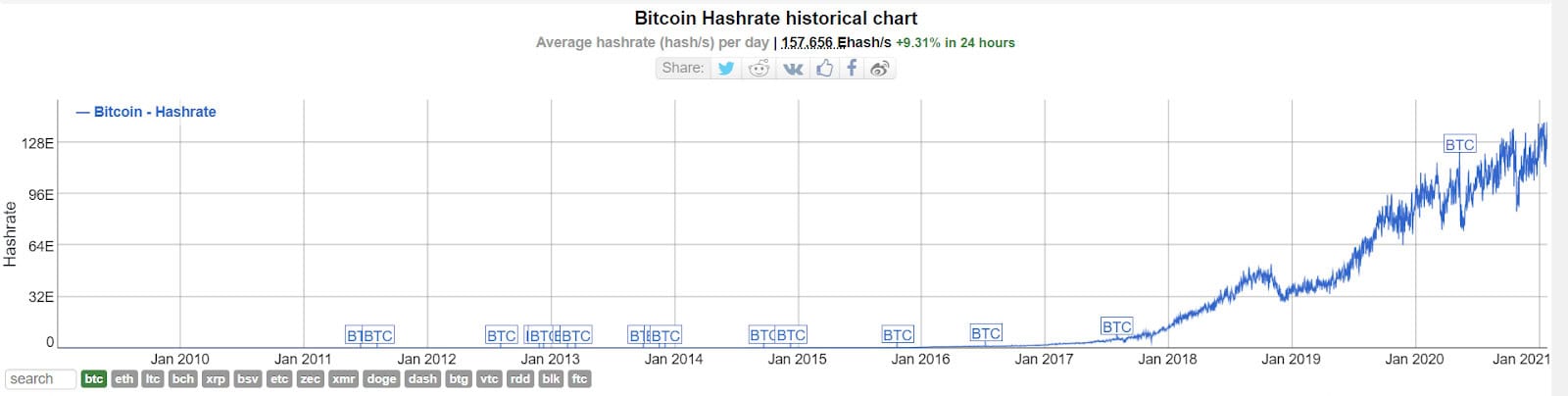This screenshot has width=1568, height=396.
Task: Share chart on Twitter
Action: (x=726, y=68)
